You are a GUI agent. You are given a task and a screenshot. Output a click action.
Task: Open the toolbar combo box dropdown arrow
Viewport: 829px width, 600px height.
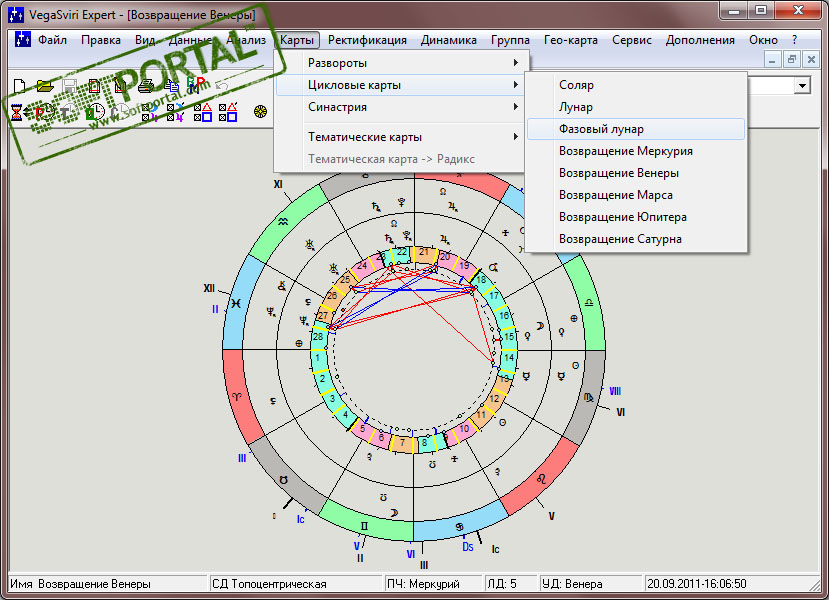pos(802,85)
